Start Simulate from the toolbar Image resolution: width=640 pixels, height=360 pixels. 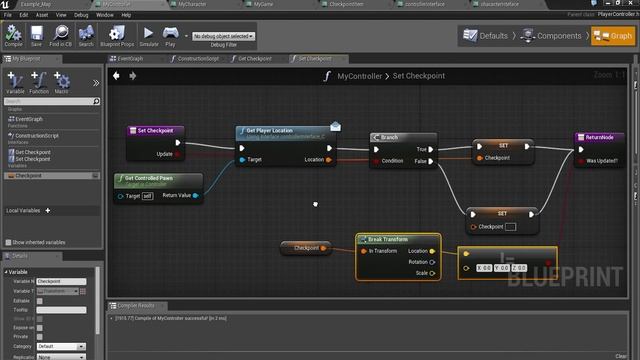149,36
